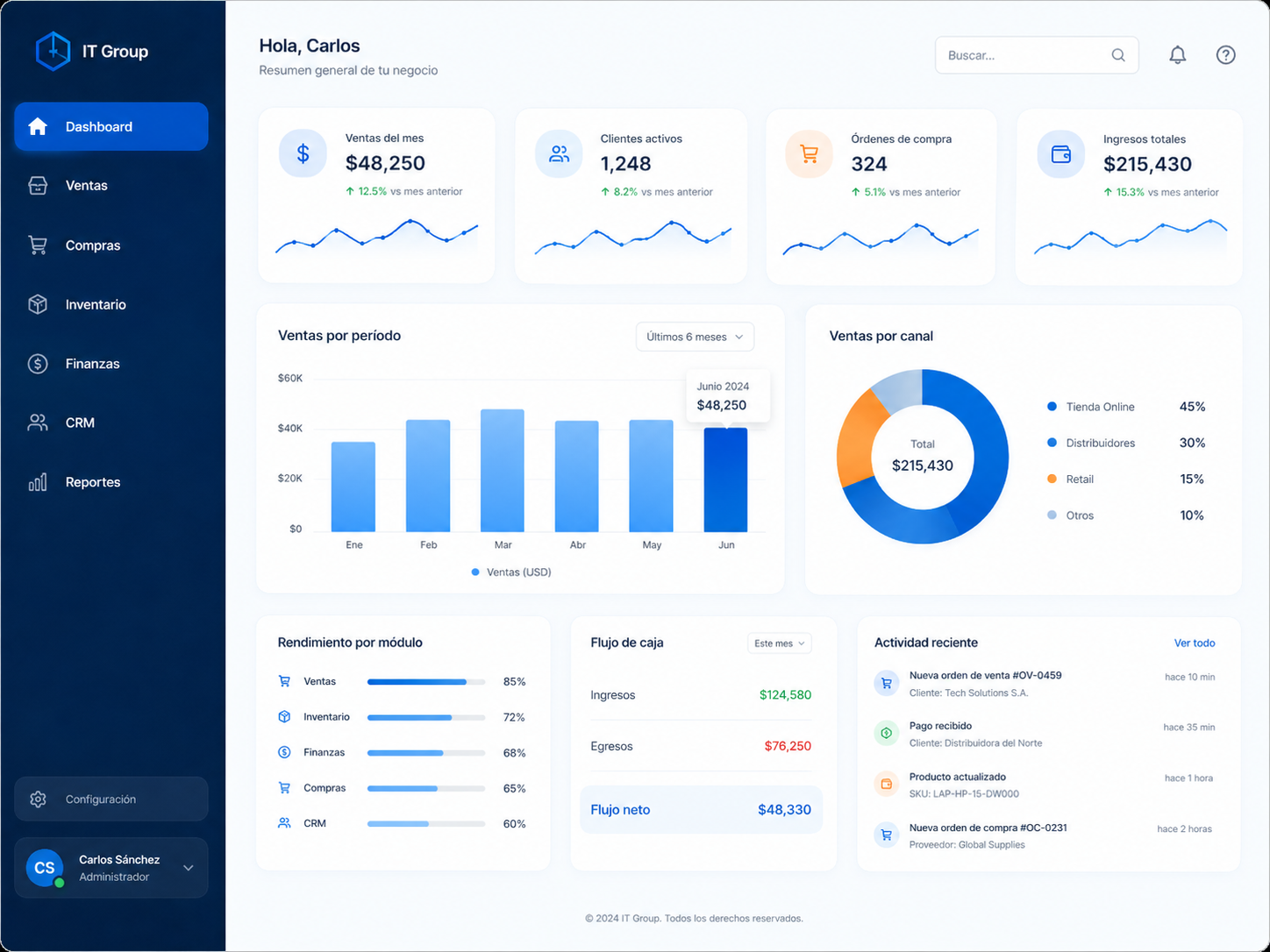
Task: Click the Tienda Online legend color dot
Action: (x=1052, y=407)
